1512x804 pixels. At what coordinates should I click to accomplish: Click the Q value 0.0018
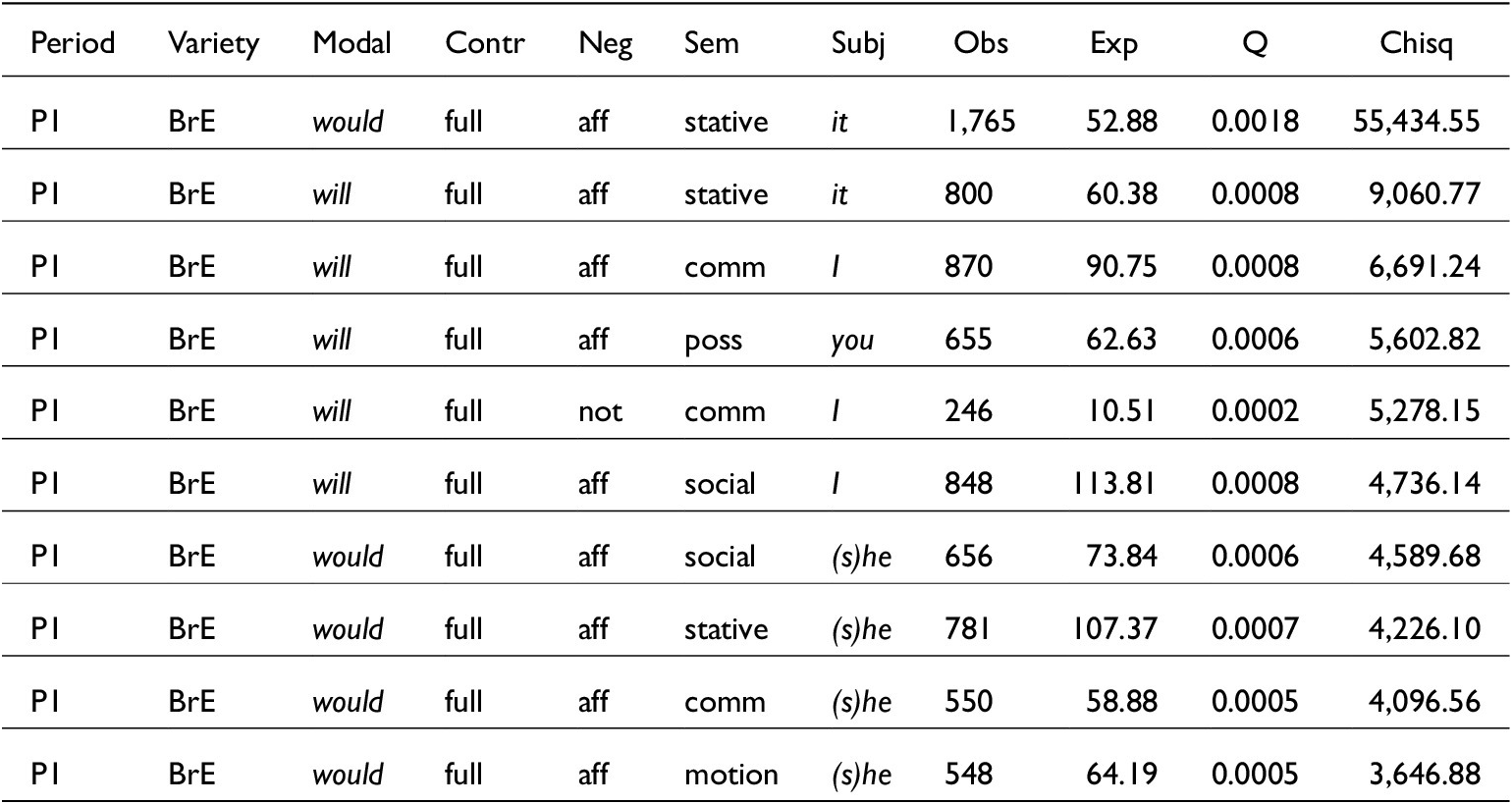click(1255, 122)
